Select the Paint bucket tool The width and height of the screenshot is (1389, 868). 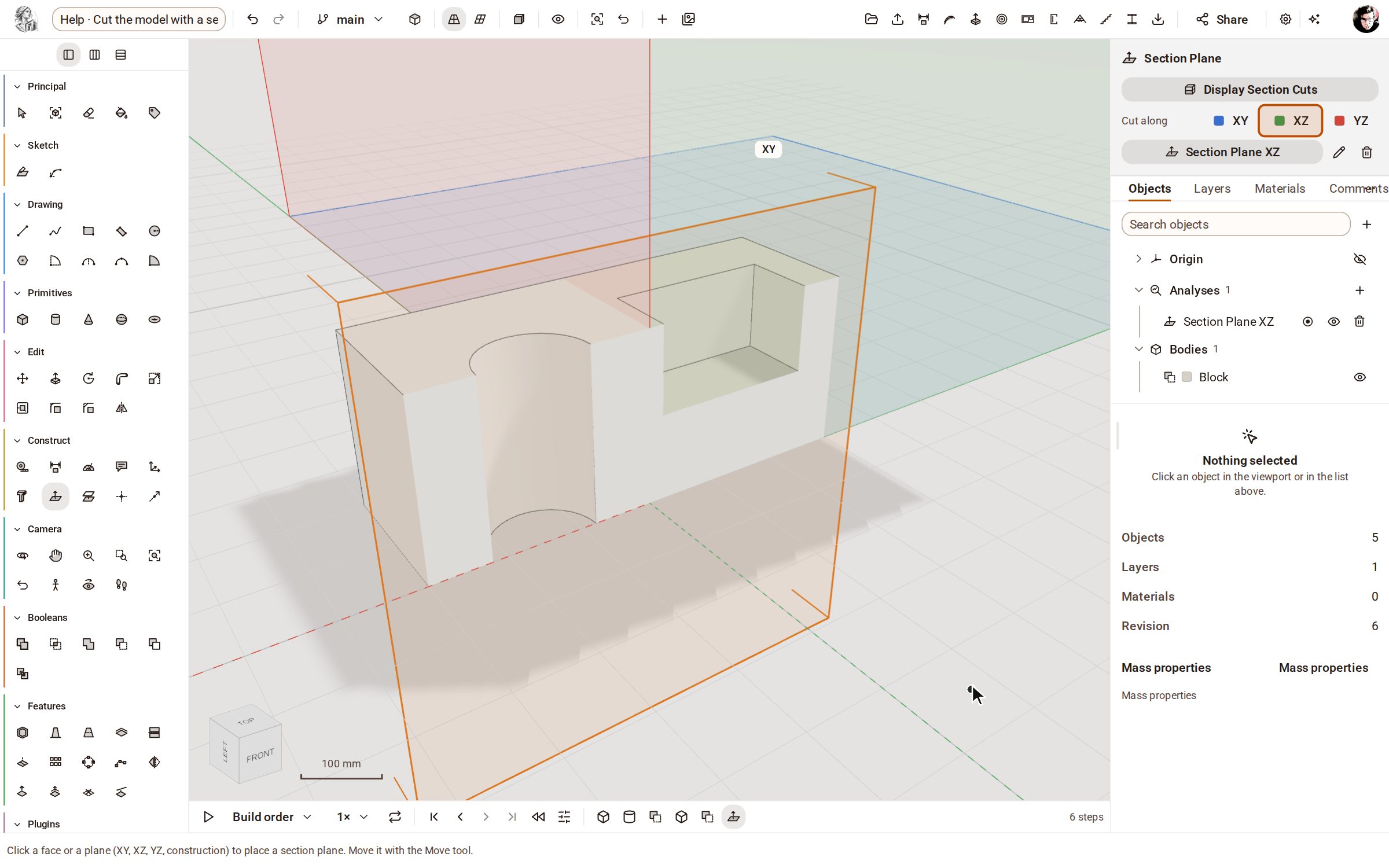click(x=122, y=113)
